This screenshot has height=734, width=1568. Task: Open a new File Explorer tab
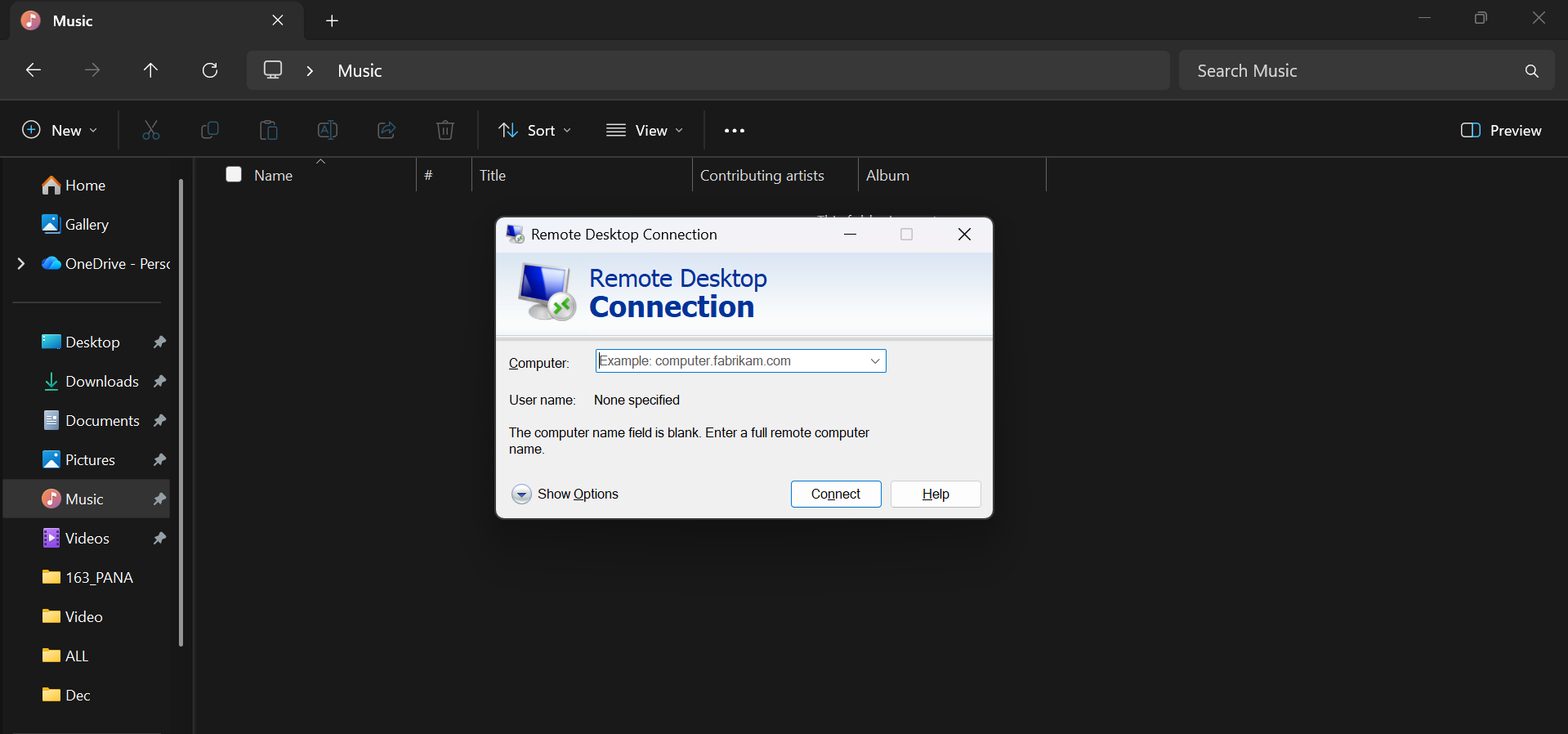click(x=332, y=21)
